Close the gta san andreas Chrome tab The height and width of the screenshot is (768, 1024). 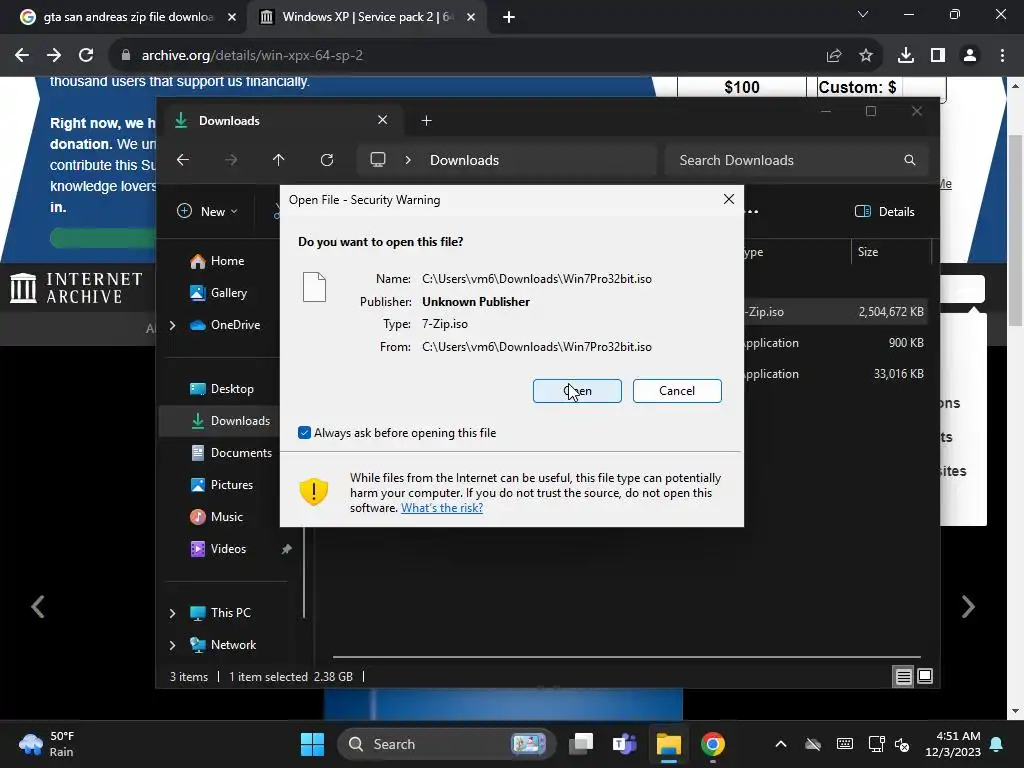pyautogui.click(x=232, y=17)
